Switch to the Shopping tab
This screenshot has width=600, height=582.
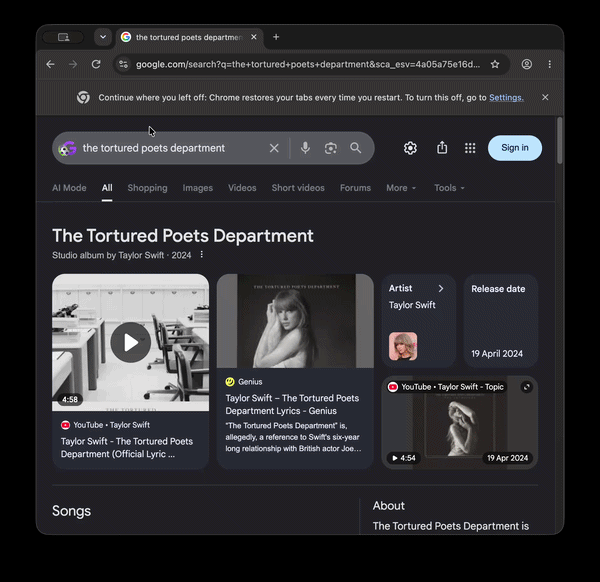click(x=147, y=188)
